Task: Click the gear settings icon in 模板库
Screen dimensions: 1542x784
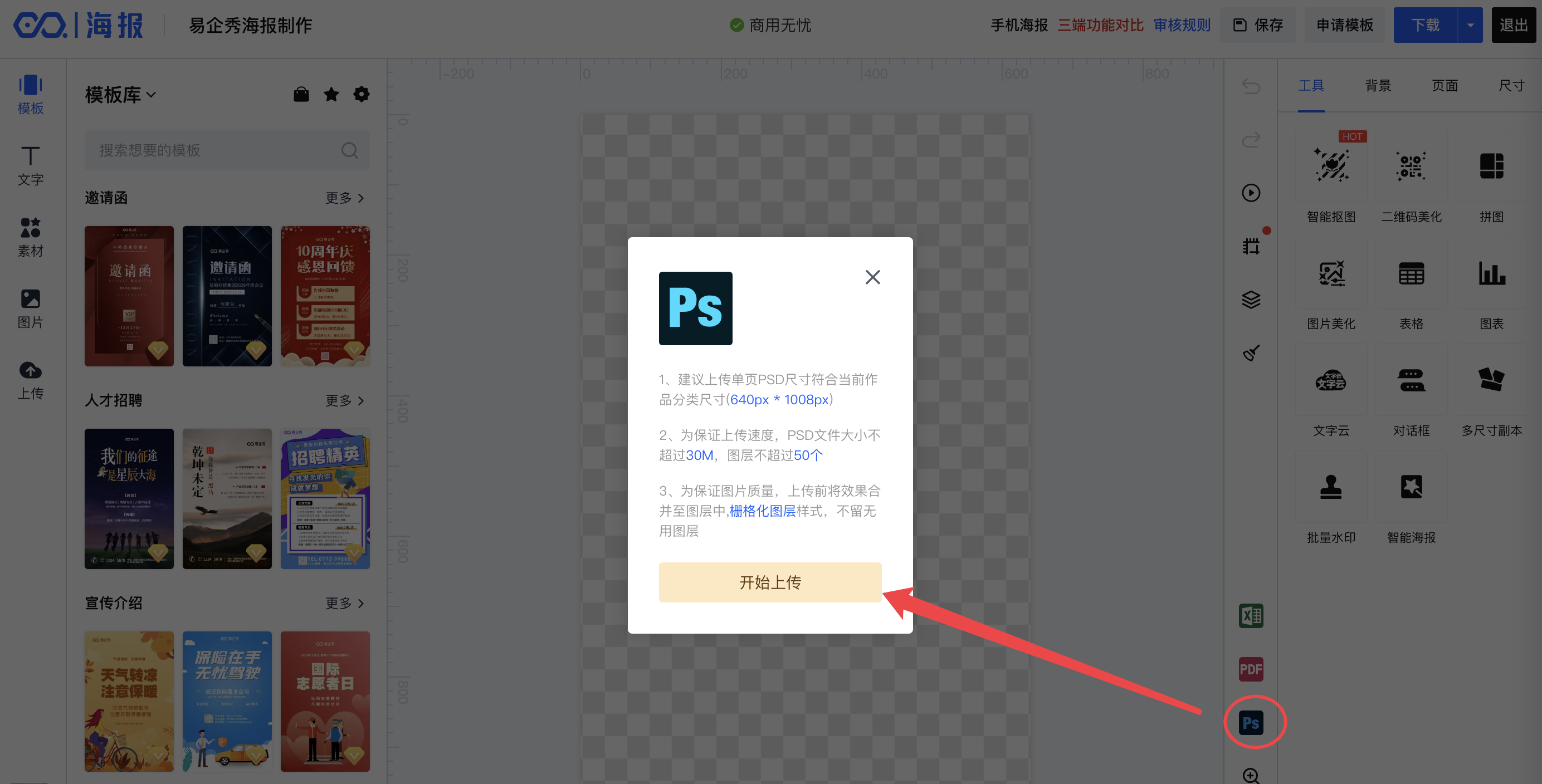Action: tap(361, 94)
